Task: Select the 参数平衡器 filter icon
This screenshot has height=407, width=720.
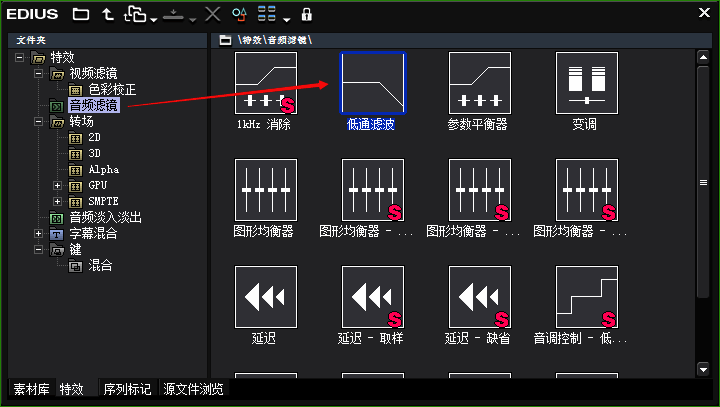Action: [x=480, y=83]
